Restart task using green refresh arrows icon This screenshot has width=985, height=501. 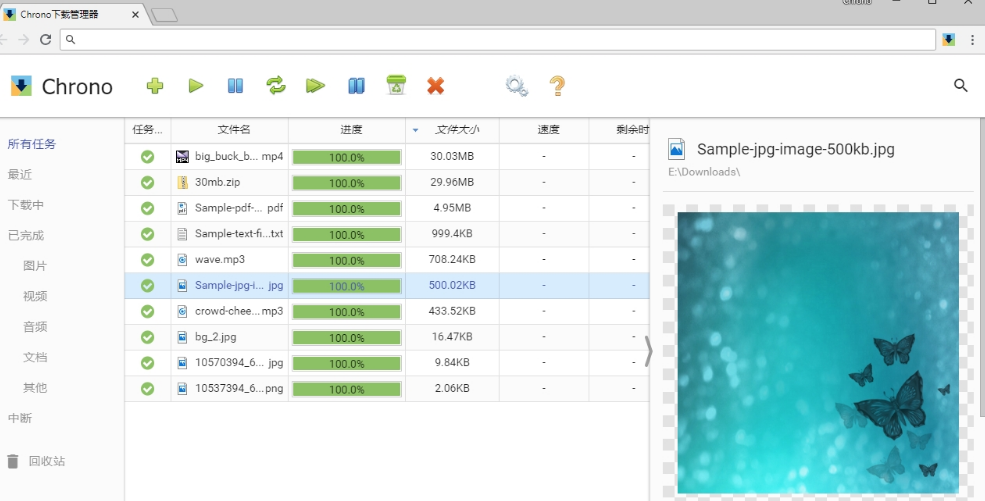(276, 85)
